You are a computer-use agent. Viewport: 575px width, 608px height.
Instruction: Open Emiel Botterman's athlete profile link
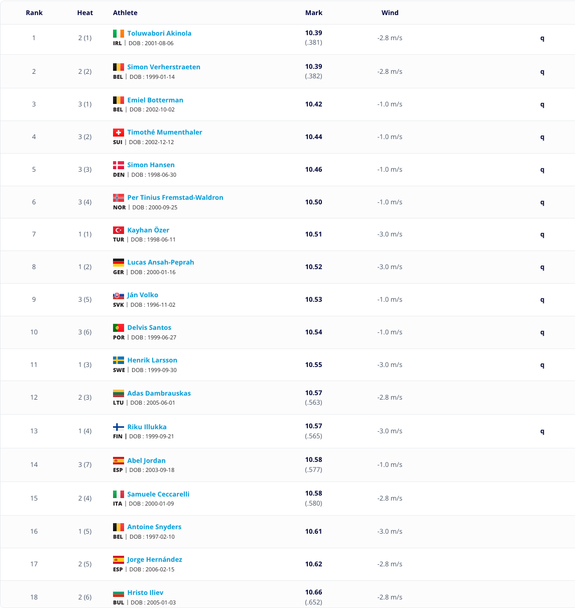pos(155,100)
